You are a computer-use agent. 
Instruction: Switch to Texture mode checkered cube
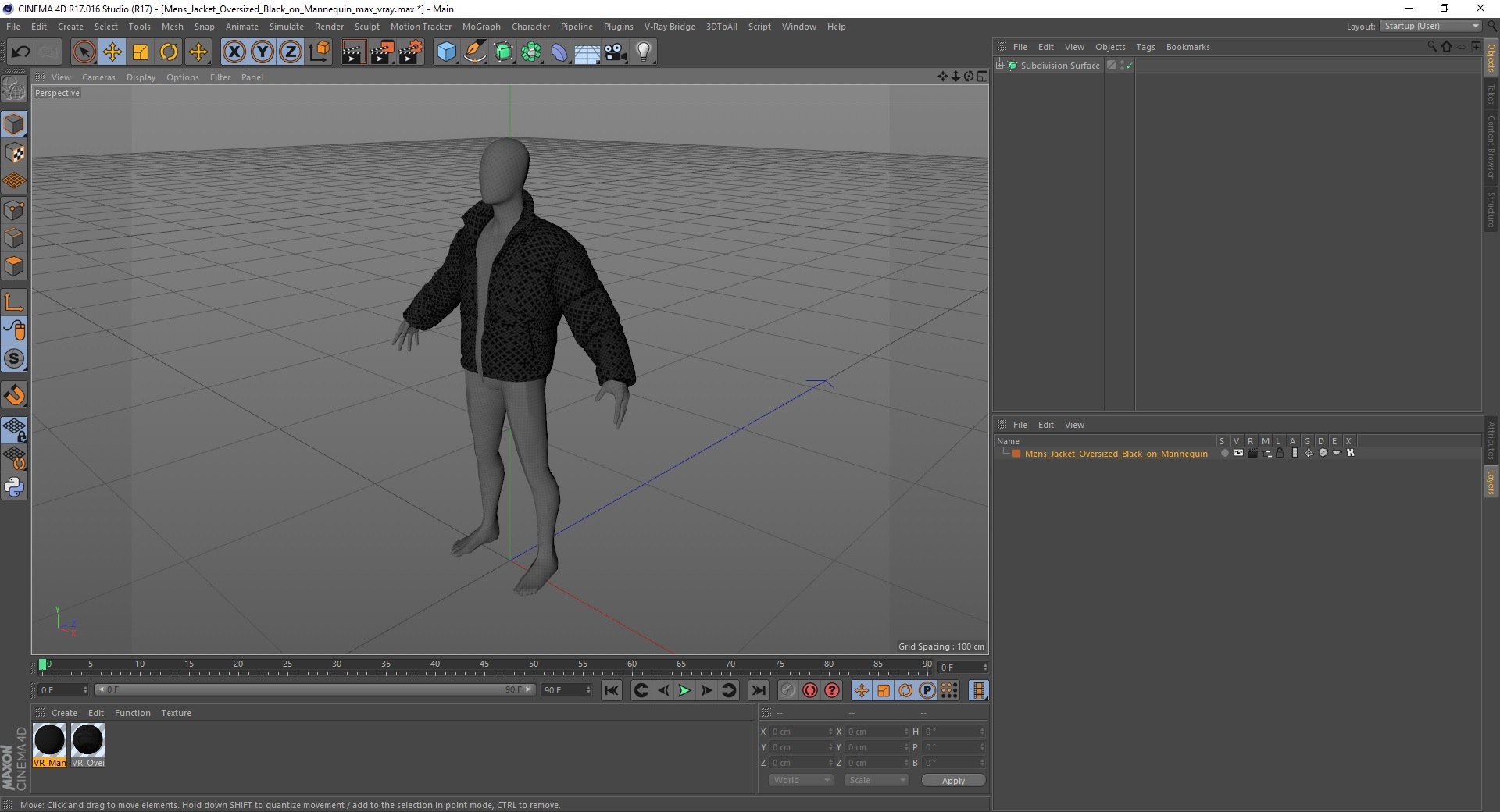point(14,153)
